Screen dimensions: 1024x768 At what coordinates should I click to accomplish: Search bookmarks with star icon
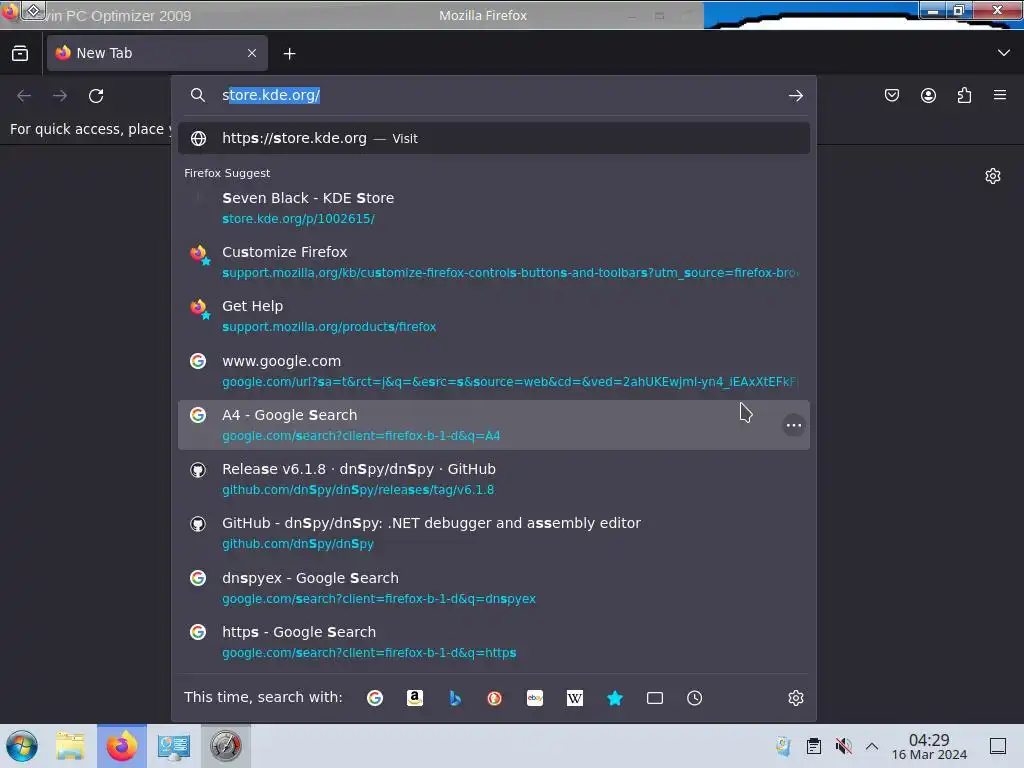pyautogui.click(x=615, y=697)
